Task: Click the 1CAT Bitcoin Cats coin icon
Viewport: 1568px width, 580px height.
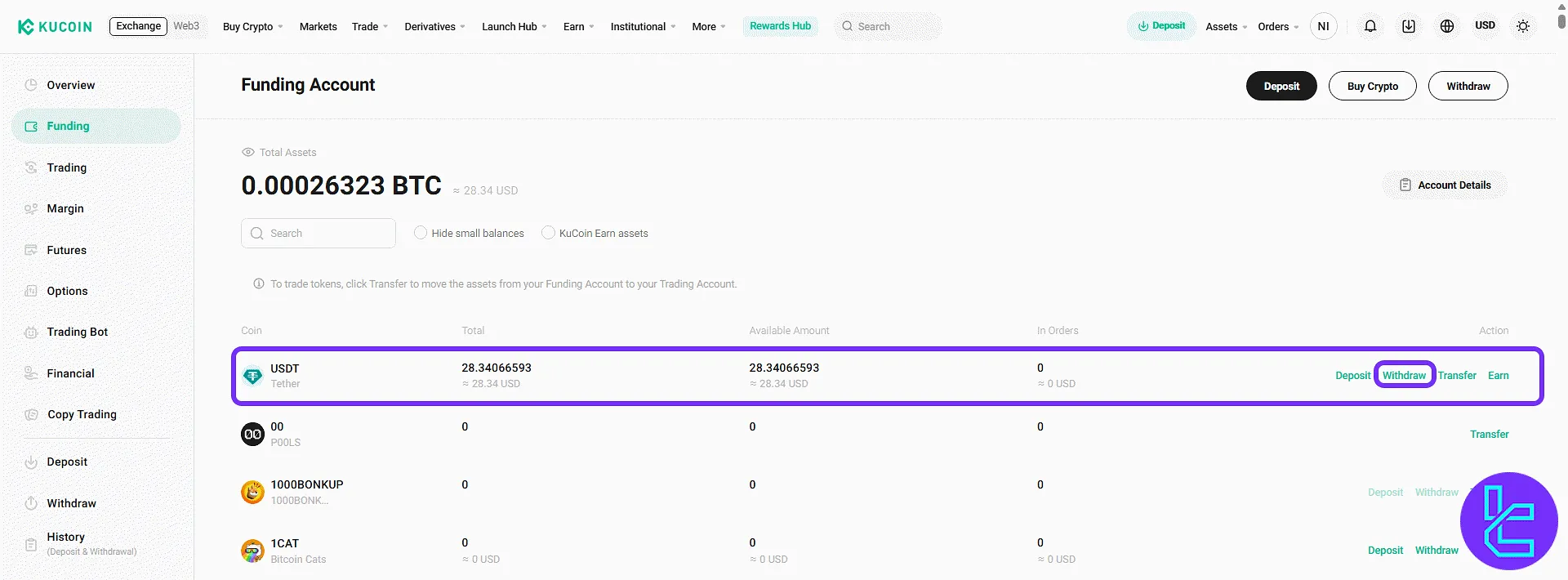Action: [x=252, y=551]
